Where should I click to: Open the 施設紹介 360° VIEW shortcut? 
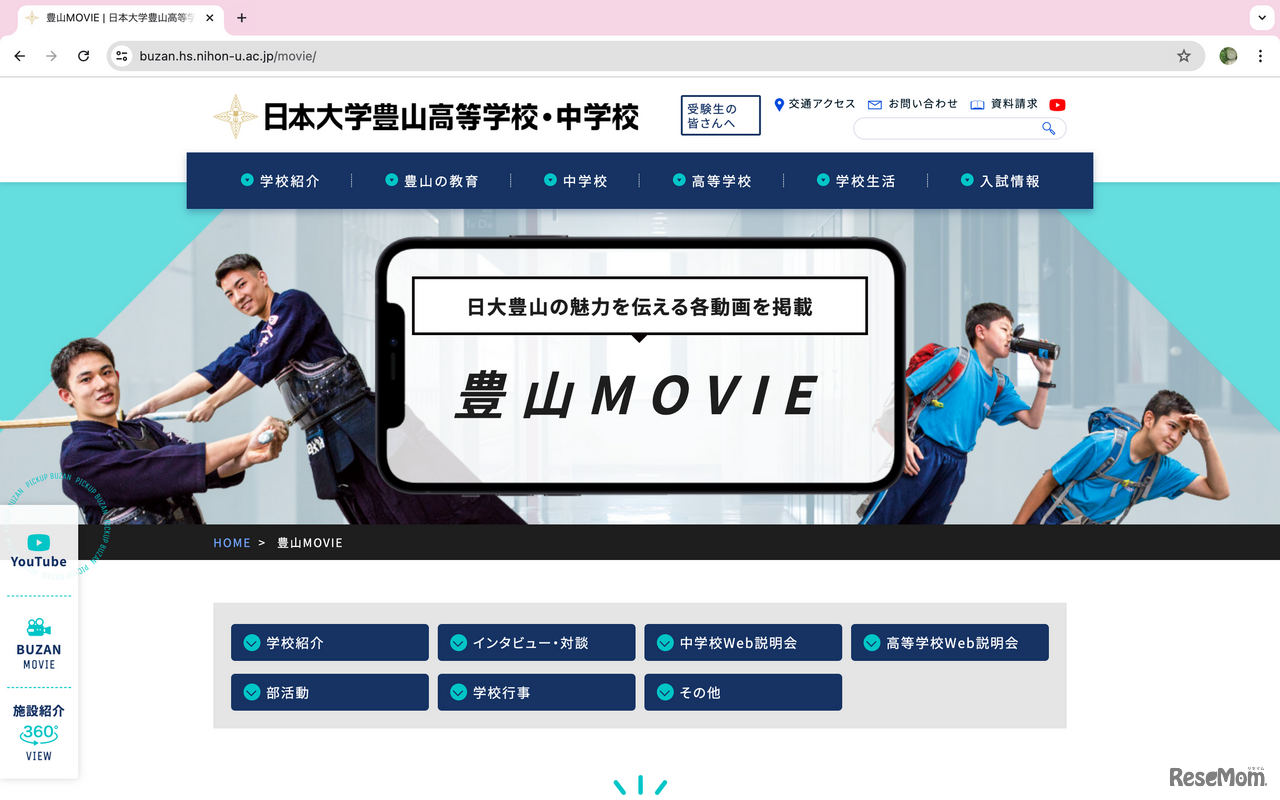pyautogui.click(x=39, y=733)
